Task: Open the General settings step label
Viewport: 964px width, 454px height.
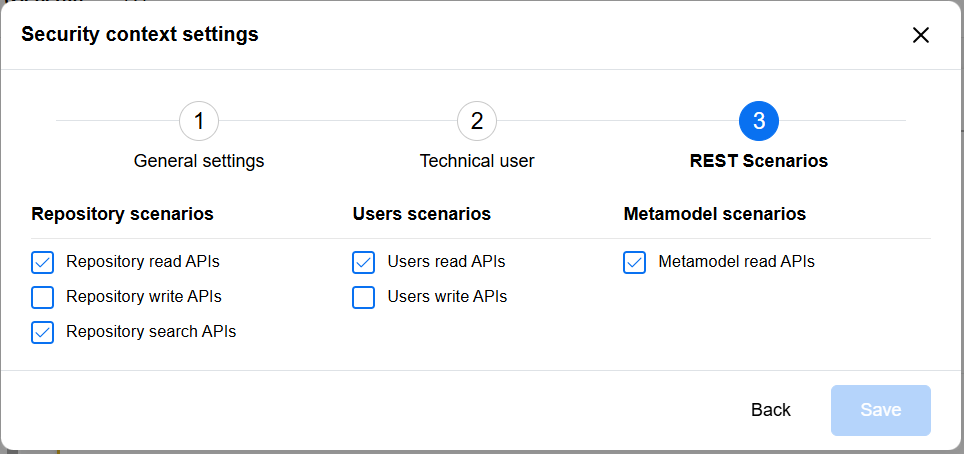Action: pyautogui.click(x=199, y=160)
